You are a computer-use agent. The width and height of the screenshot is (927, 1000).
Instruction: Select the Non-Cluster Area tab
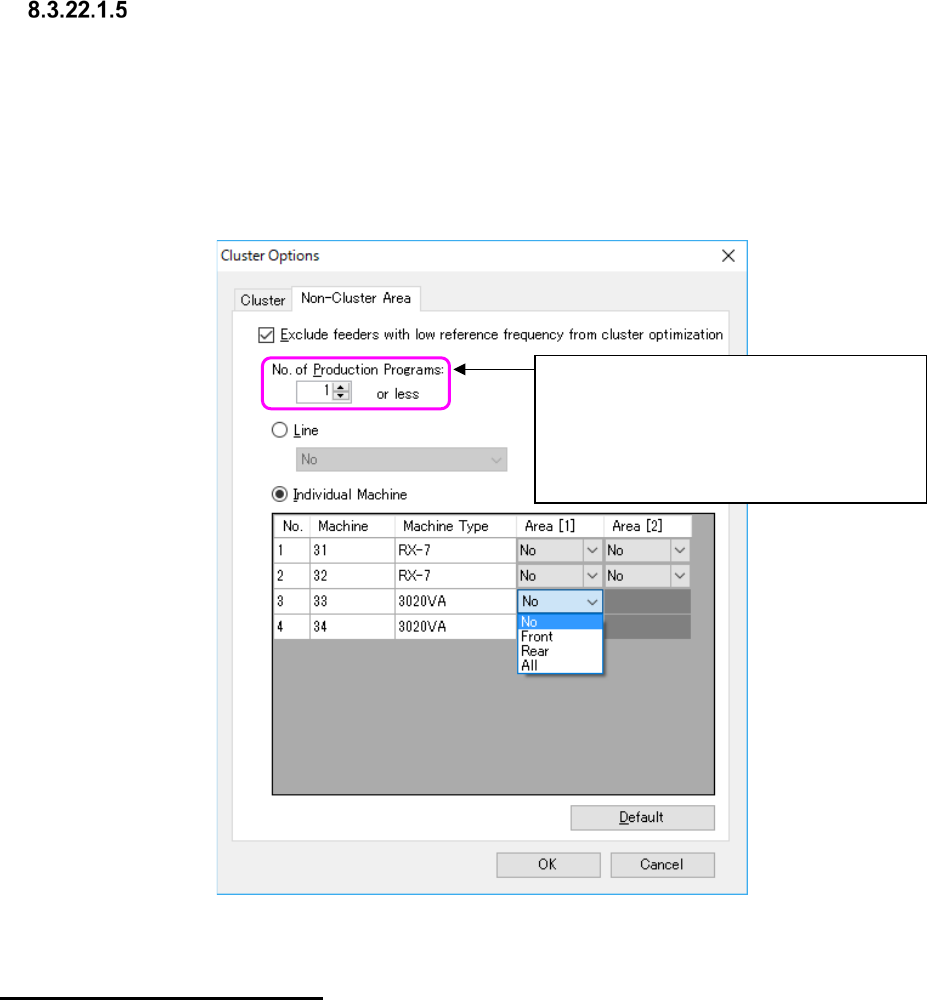(356, 298)
